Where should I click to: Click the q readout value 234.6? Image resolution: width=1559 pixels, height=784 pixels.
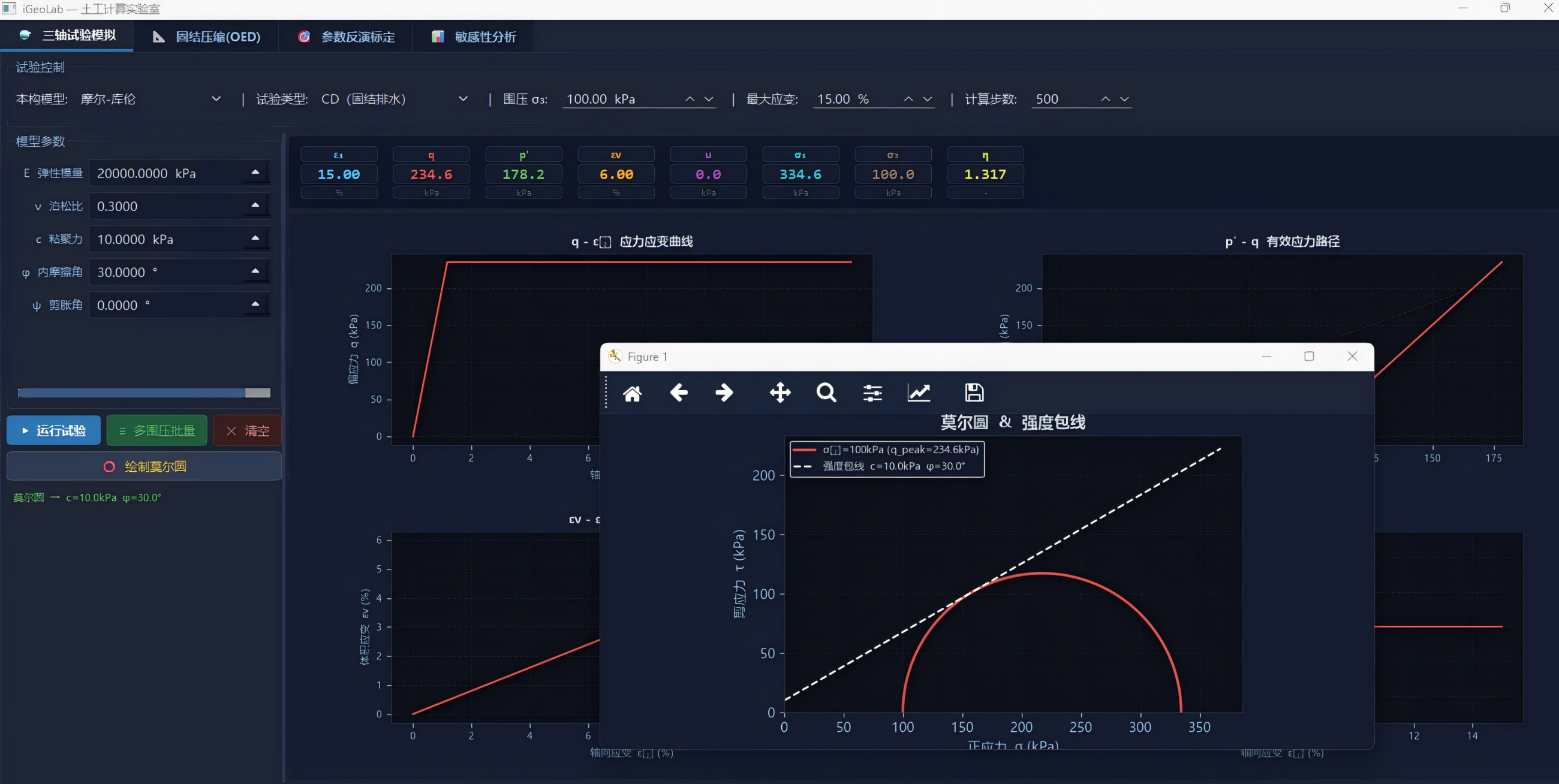(432, 174)
